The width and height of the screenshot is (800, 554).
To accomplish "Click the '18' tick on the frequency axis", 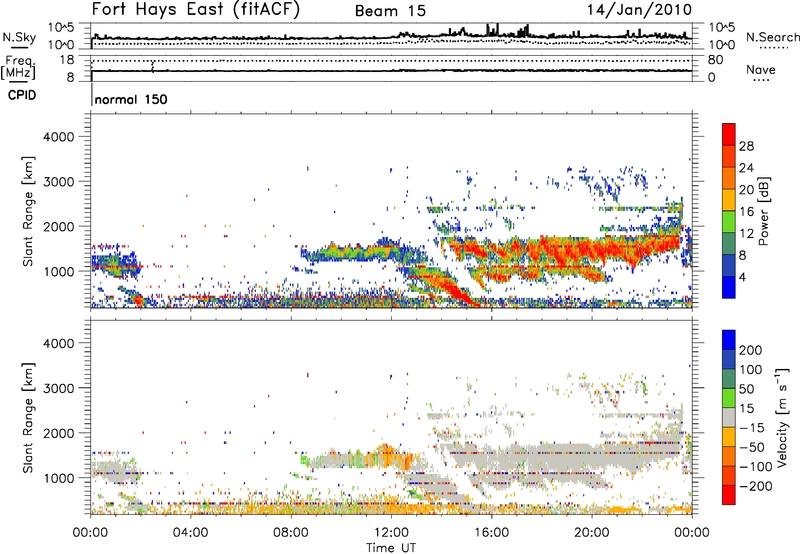I will (67, 60).
